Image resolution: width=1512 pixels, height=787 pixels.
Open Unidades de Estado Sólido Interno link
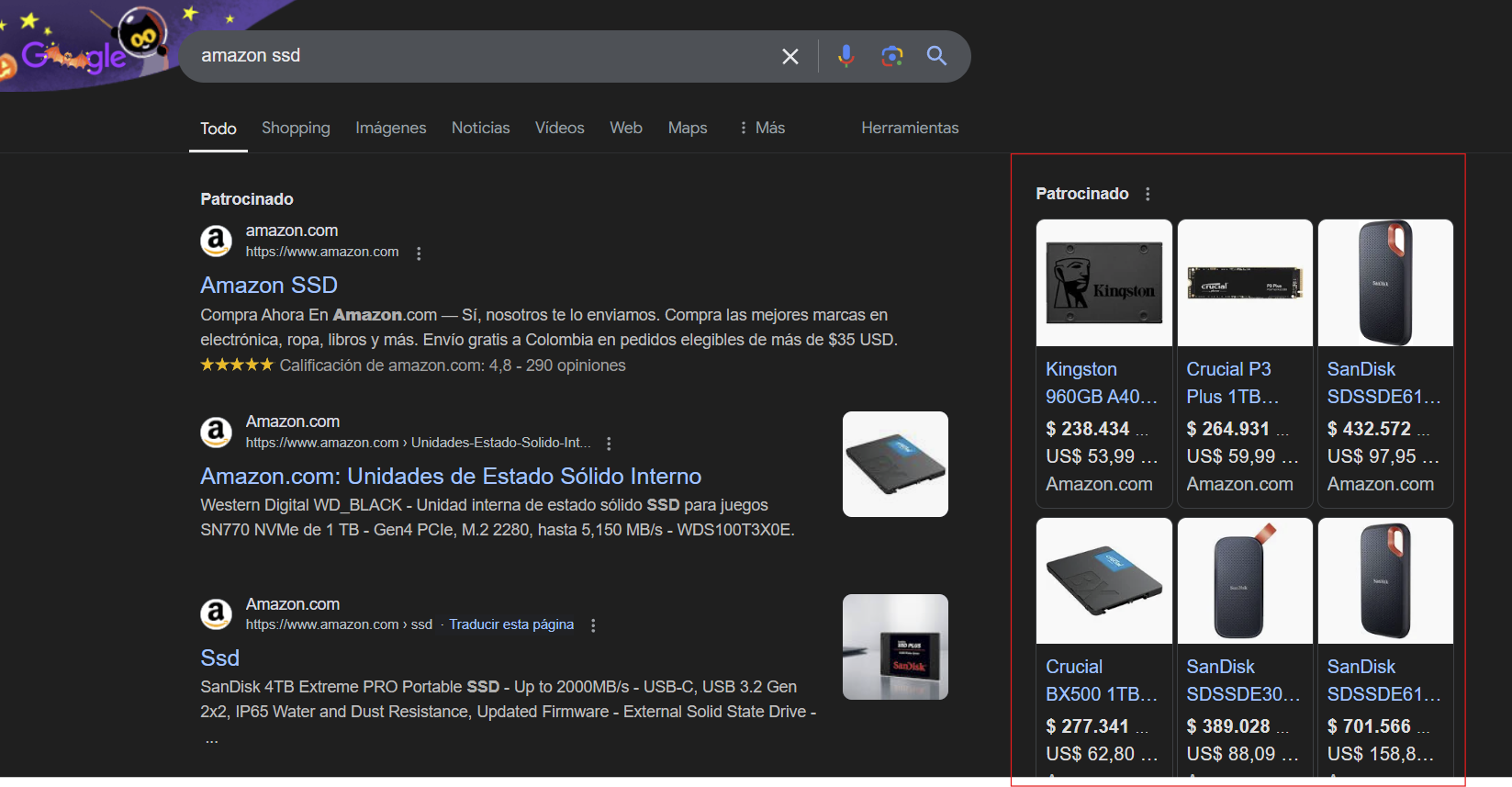[451, 477]
